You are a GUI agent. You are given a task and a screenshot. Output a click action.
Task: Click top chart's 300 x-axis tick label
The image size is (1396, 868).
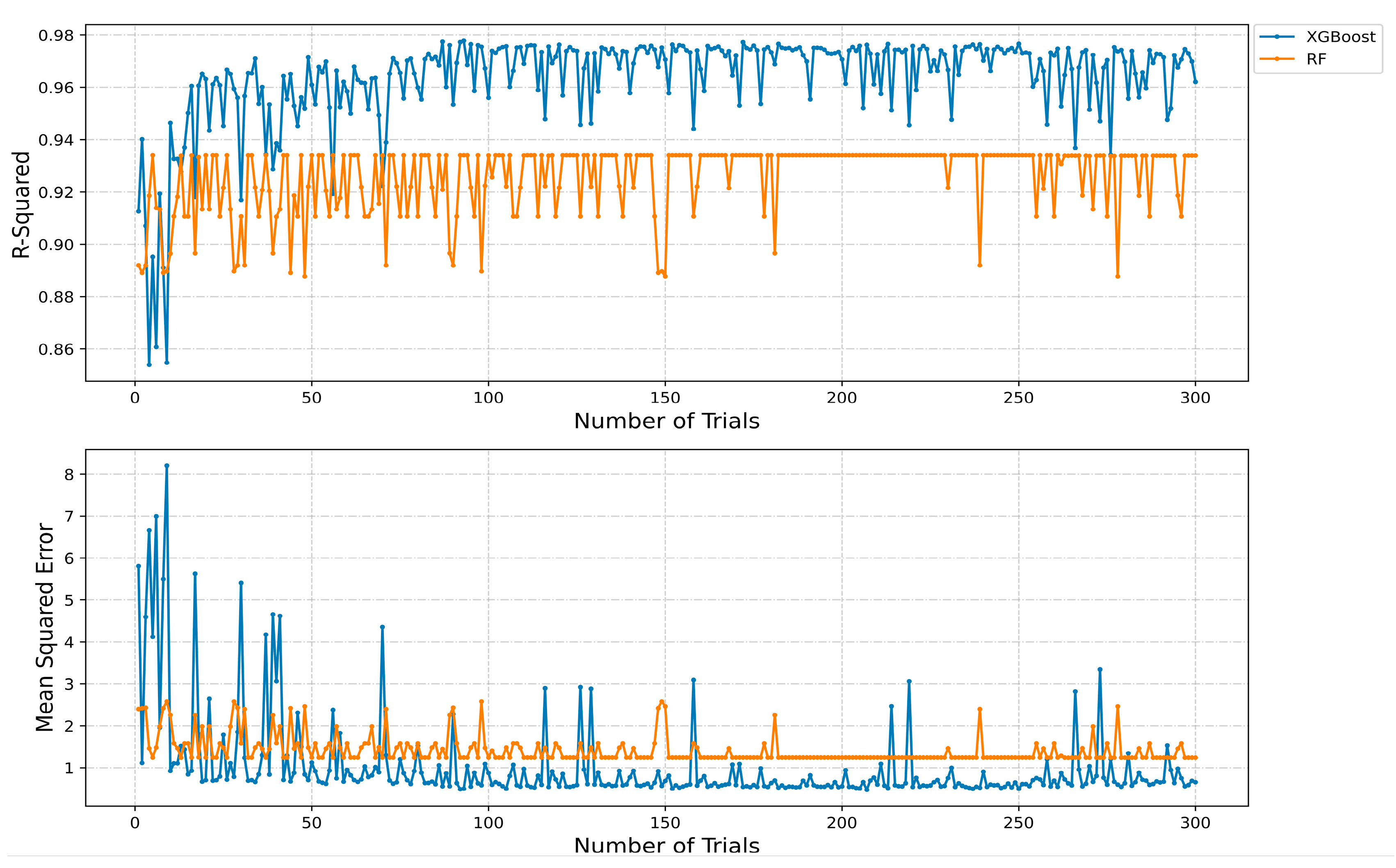1196,398
